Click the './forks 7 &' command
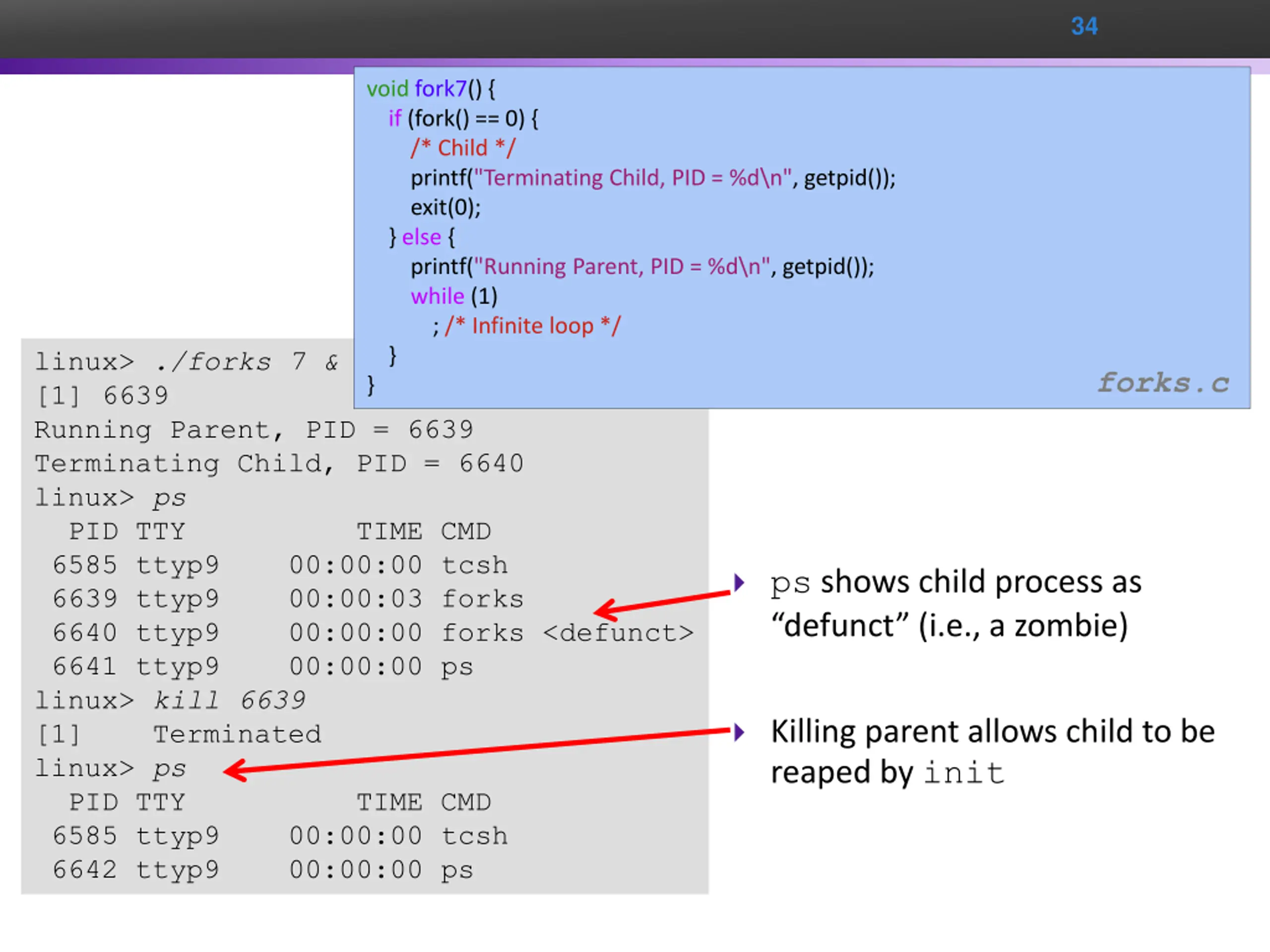Viewport: 1270px width, 952px height. [247, 362]
